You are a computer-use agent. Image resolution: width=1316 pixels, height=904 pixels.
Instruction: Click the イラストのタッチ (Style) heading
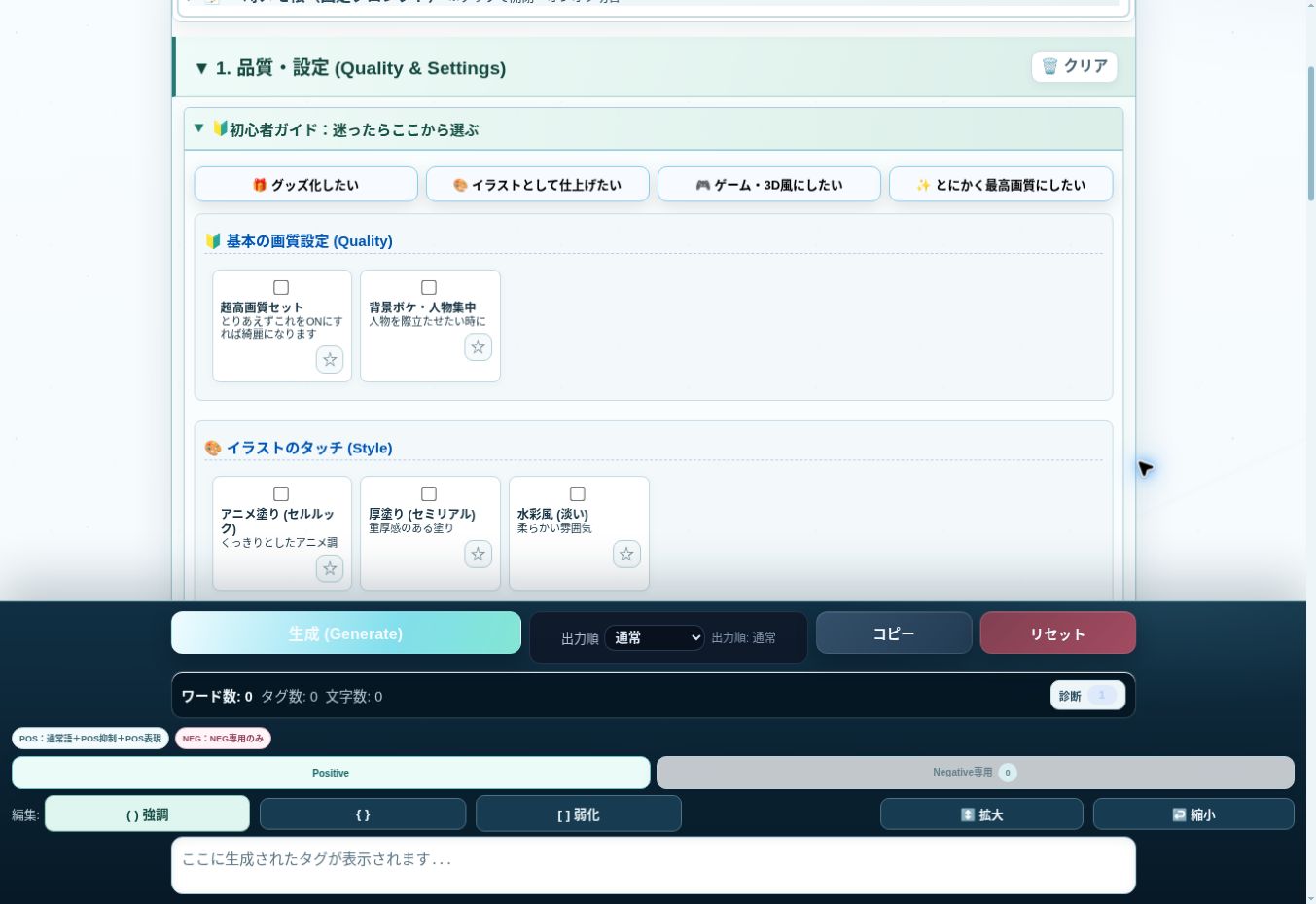pyautogui.click(x=309, y=448)
